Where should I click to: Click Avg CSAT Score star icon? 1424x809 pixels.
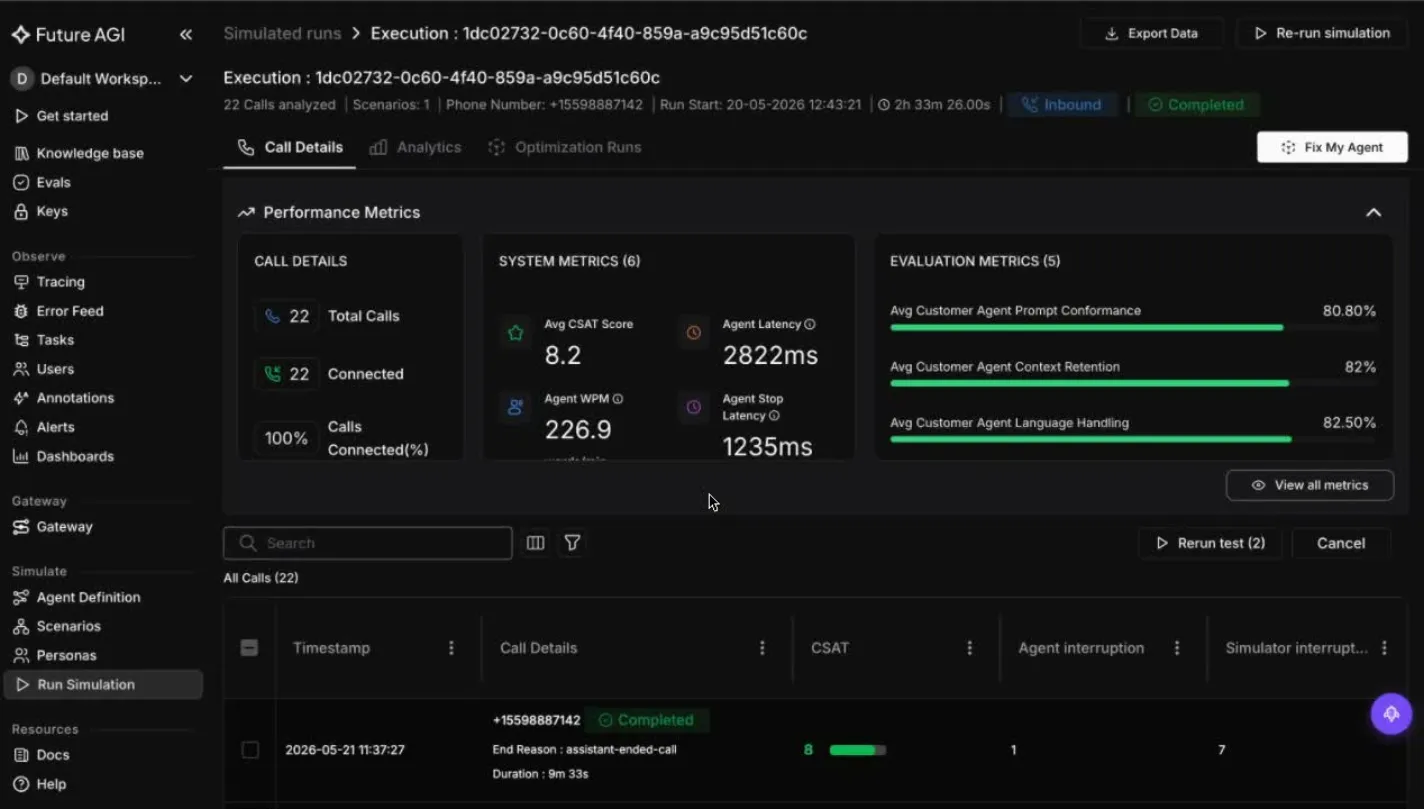(516, 333)
